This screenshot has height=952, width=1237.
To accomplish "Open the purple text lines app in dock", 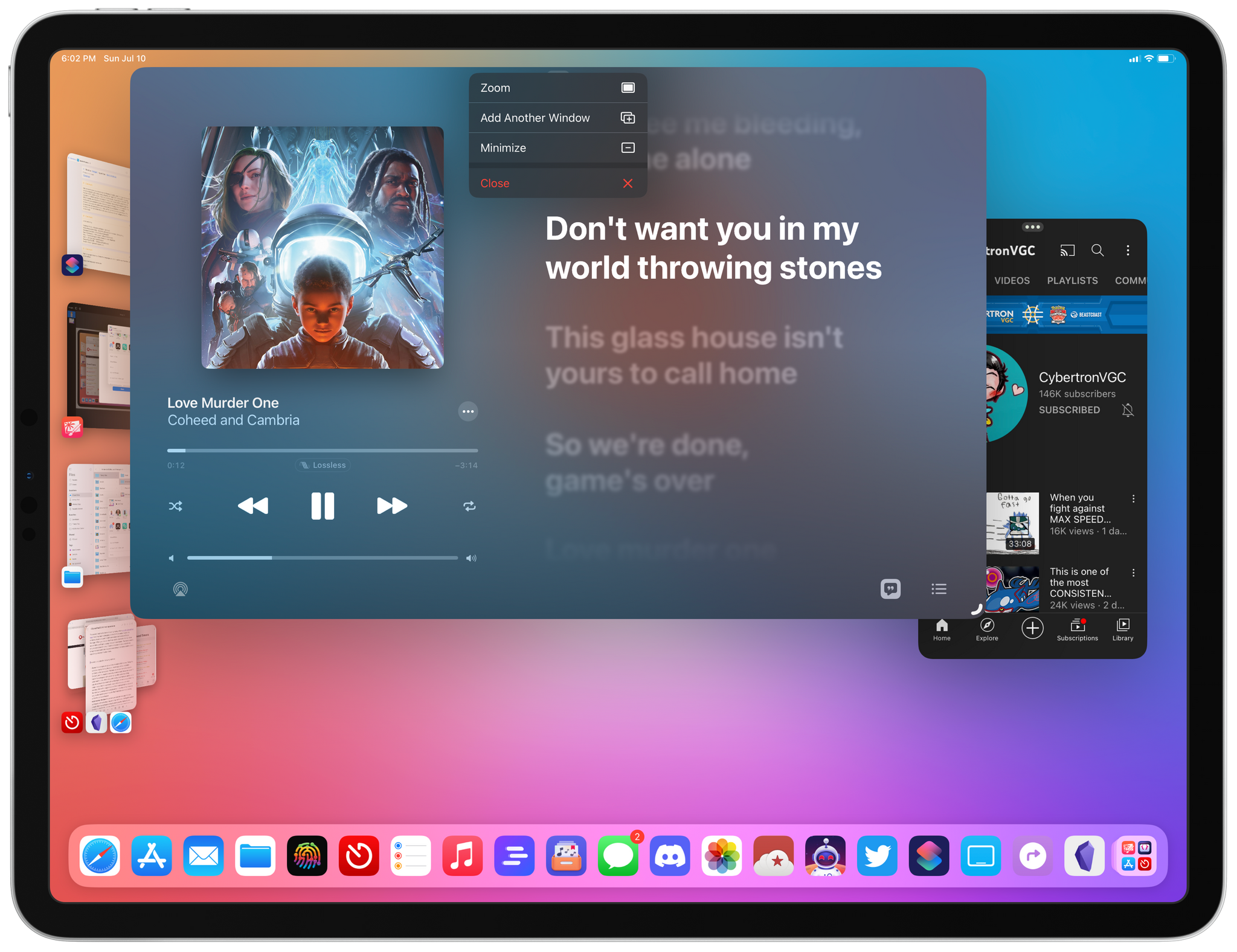I will (x=515, y=855).
